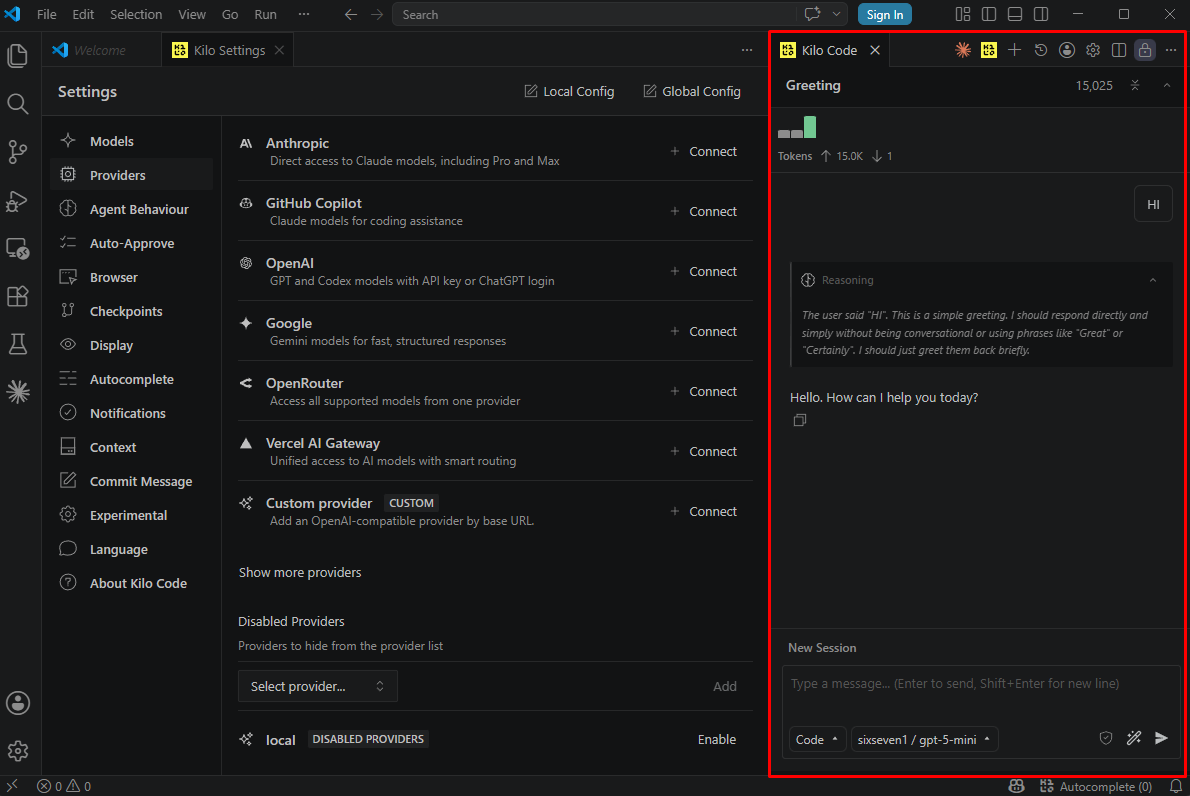
Task: Click the condense context icon beside 15,025
Action: tap(1135, 86)
